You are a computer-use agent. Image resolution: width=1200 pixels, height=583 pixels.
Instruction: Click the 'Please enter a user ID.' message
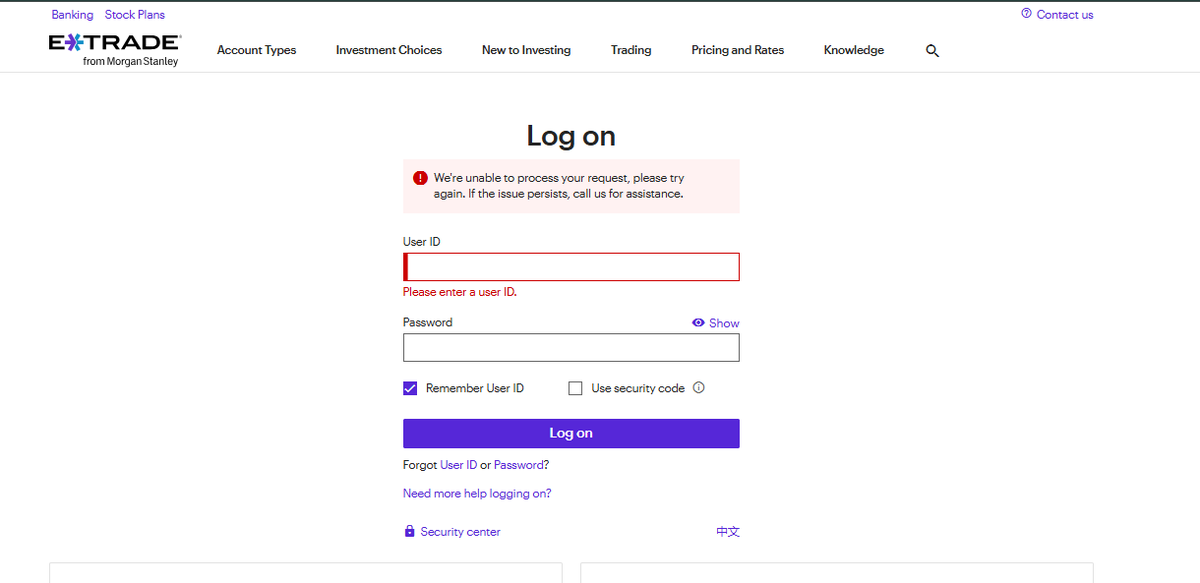click(460, 292)
